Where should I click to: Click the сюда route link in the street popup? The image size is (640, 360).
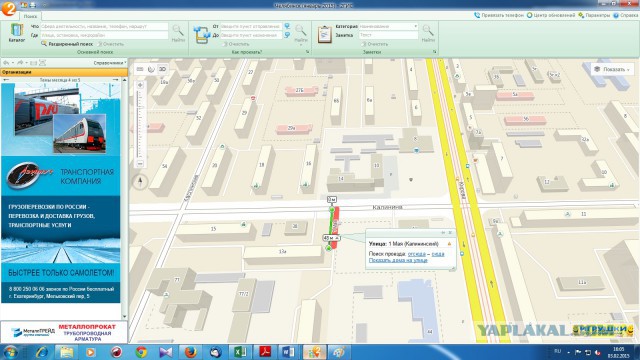click(x=438, y=254)
